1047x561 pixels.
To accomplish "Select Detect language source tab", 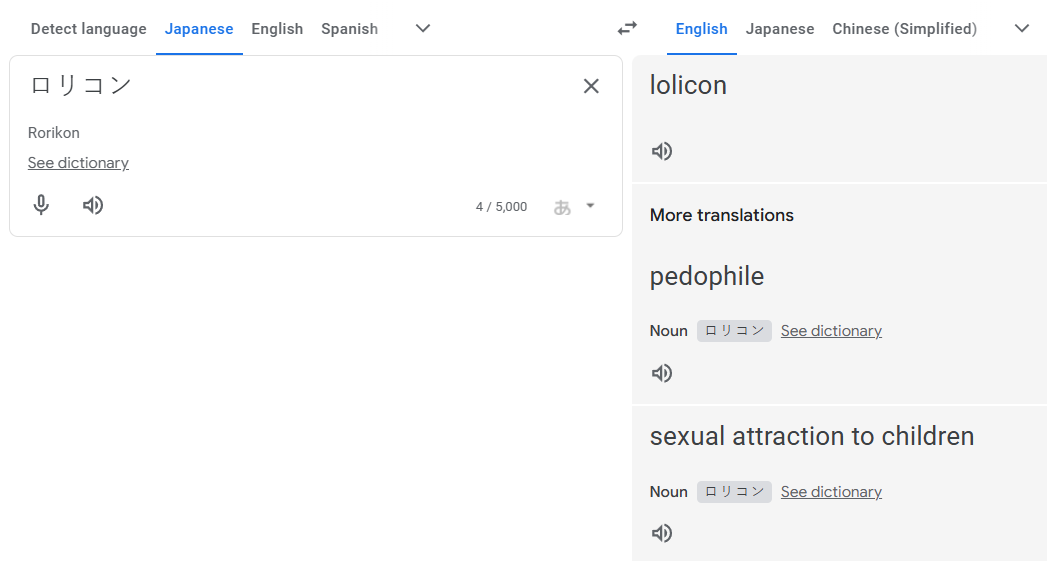I will pyautogui.click(x=89, y=29).
